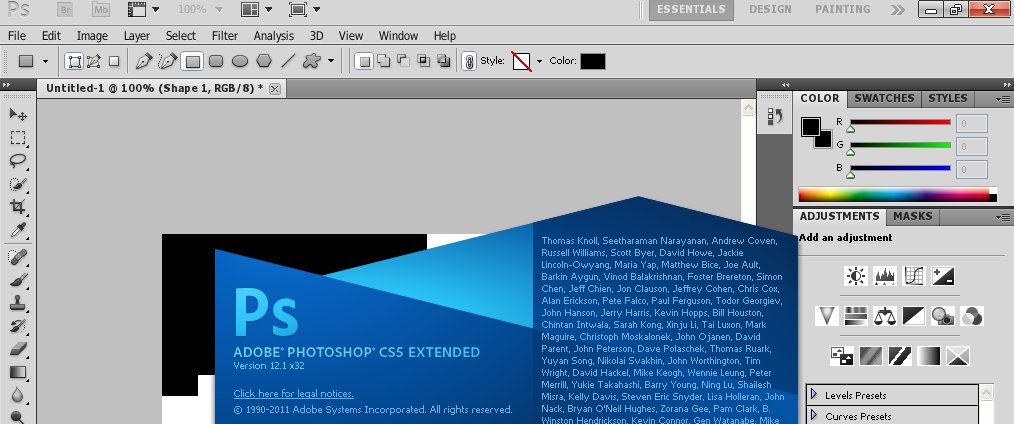Viewport: 1014px width, 424px height.
Task: Select the Spot Healing Brush tool
Action: pyautogui.click(x=18, y=257)
